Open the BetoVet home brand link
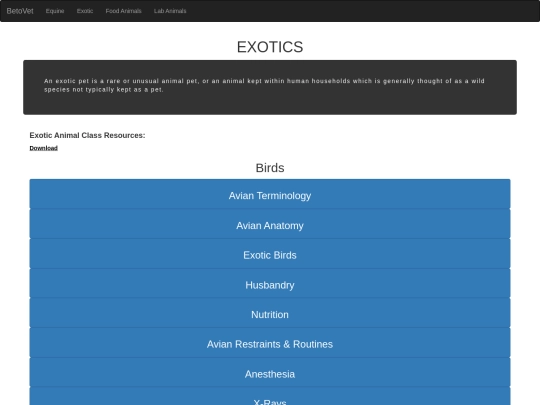 tap(20, 11)
